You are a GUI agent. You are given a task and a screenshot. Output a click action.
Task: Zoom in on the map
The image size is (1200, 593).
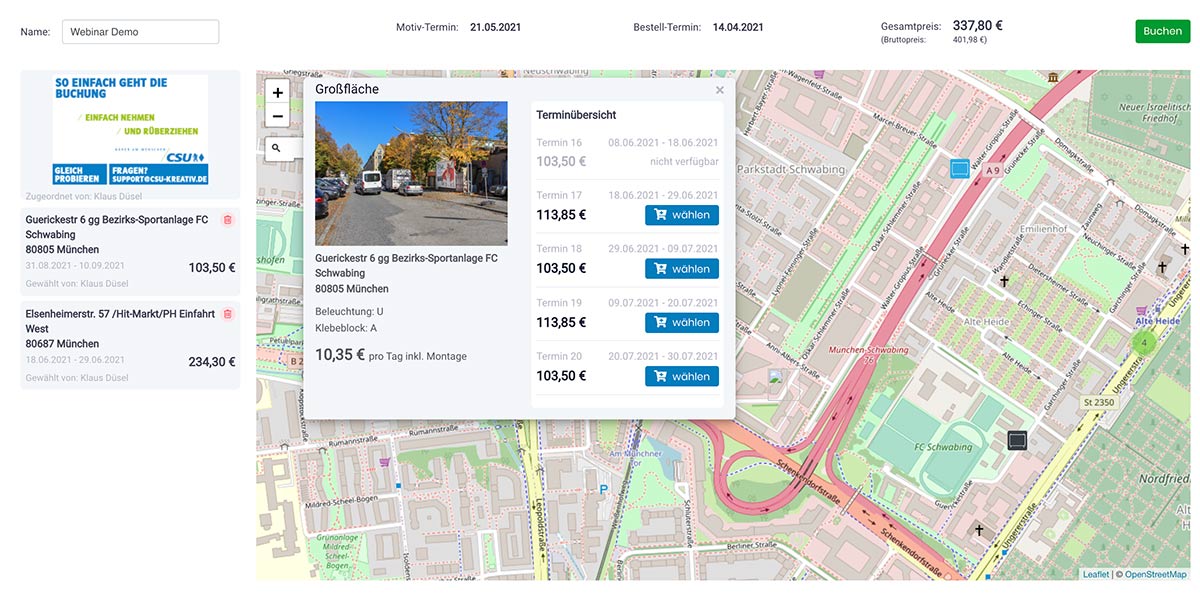(278, 93)
